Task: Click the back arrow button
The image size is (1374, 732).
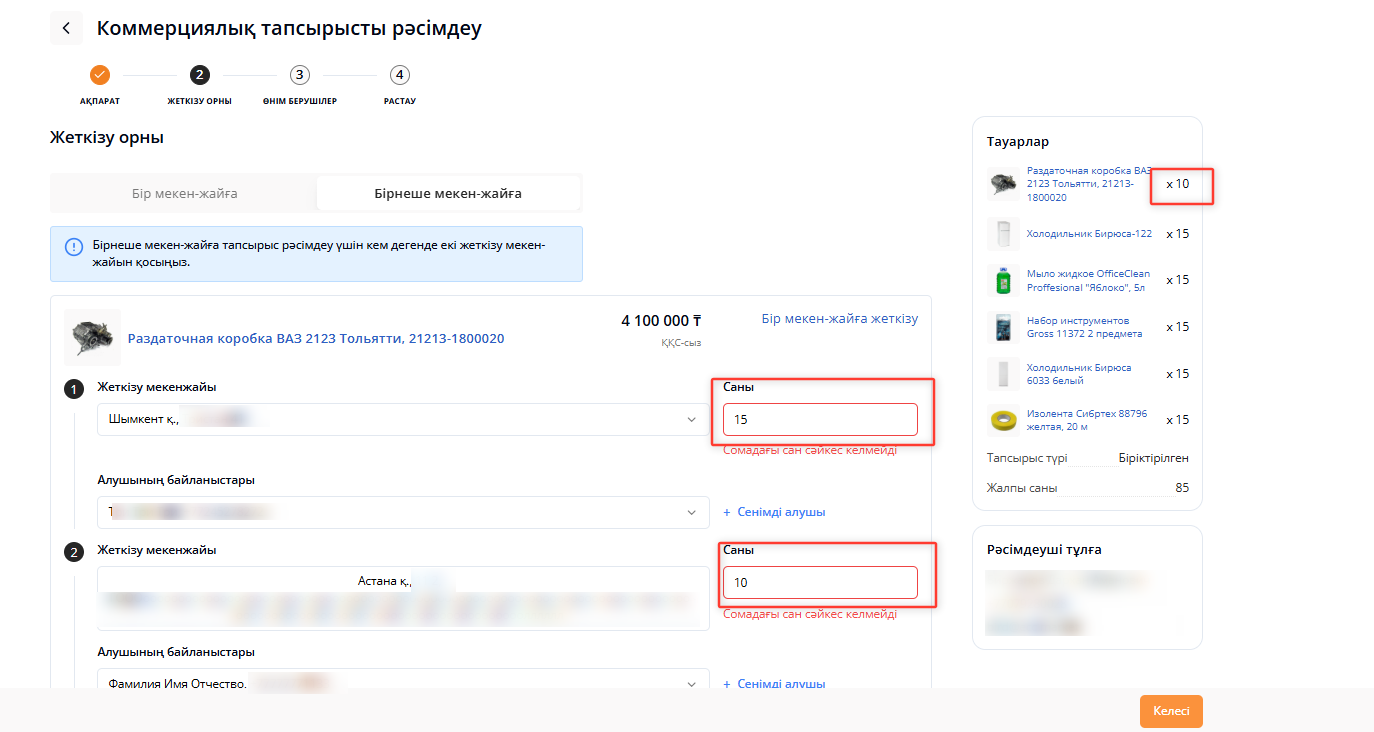Action: (66, 28)
